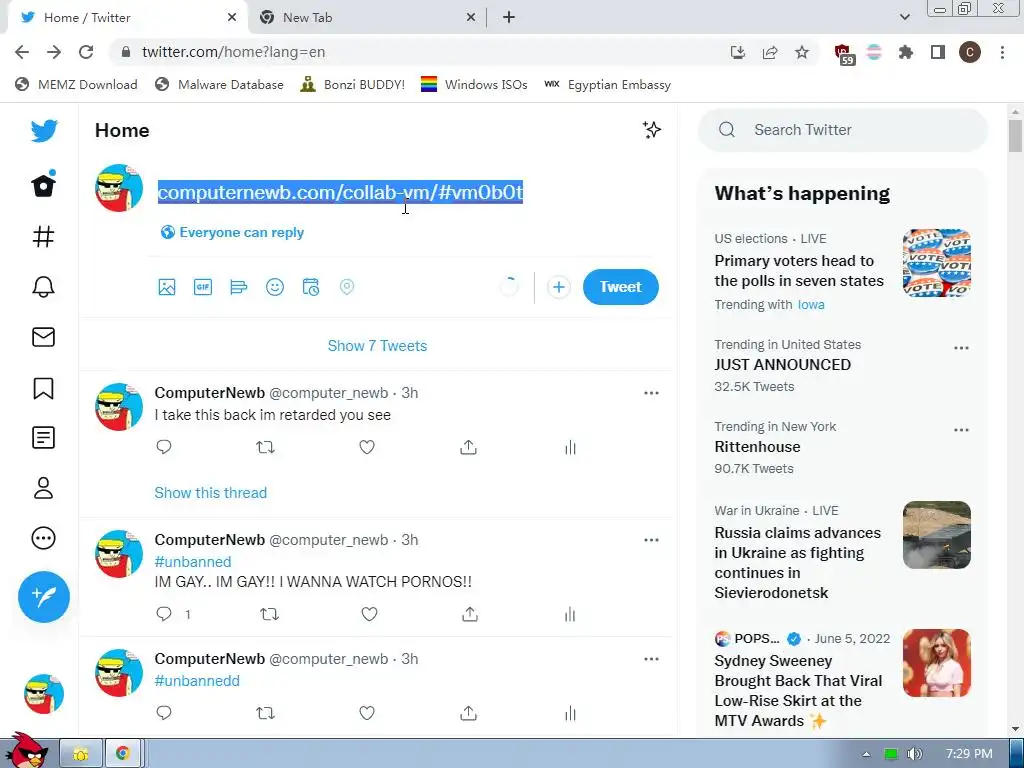Screen dimensions: 1024x768
Task: Add a poll in the composer
Action: (239, 287)
